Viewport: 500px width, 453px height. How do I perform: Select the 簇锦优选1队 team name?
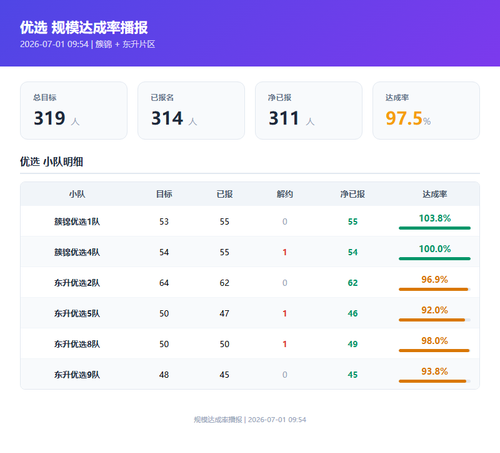tap(77, 222)
